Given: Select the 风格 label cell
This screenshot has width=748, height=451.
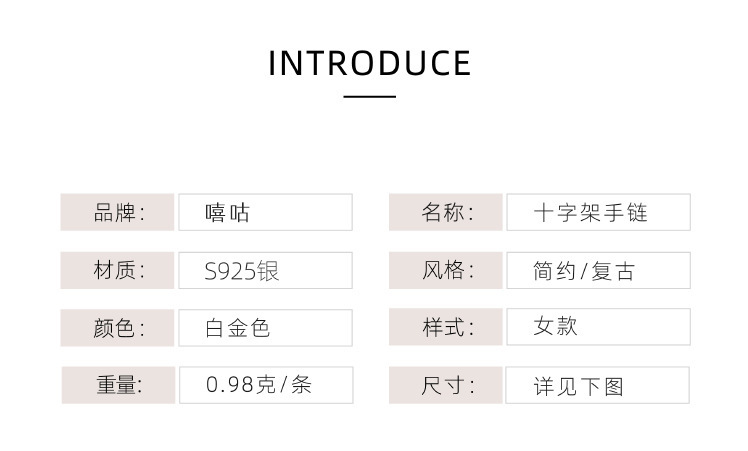Looking at the screenshot, I should pos(446,270).
